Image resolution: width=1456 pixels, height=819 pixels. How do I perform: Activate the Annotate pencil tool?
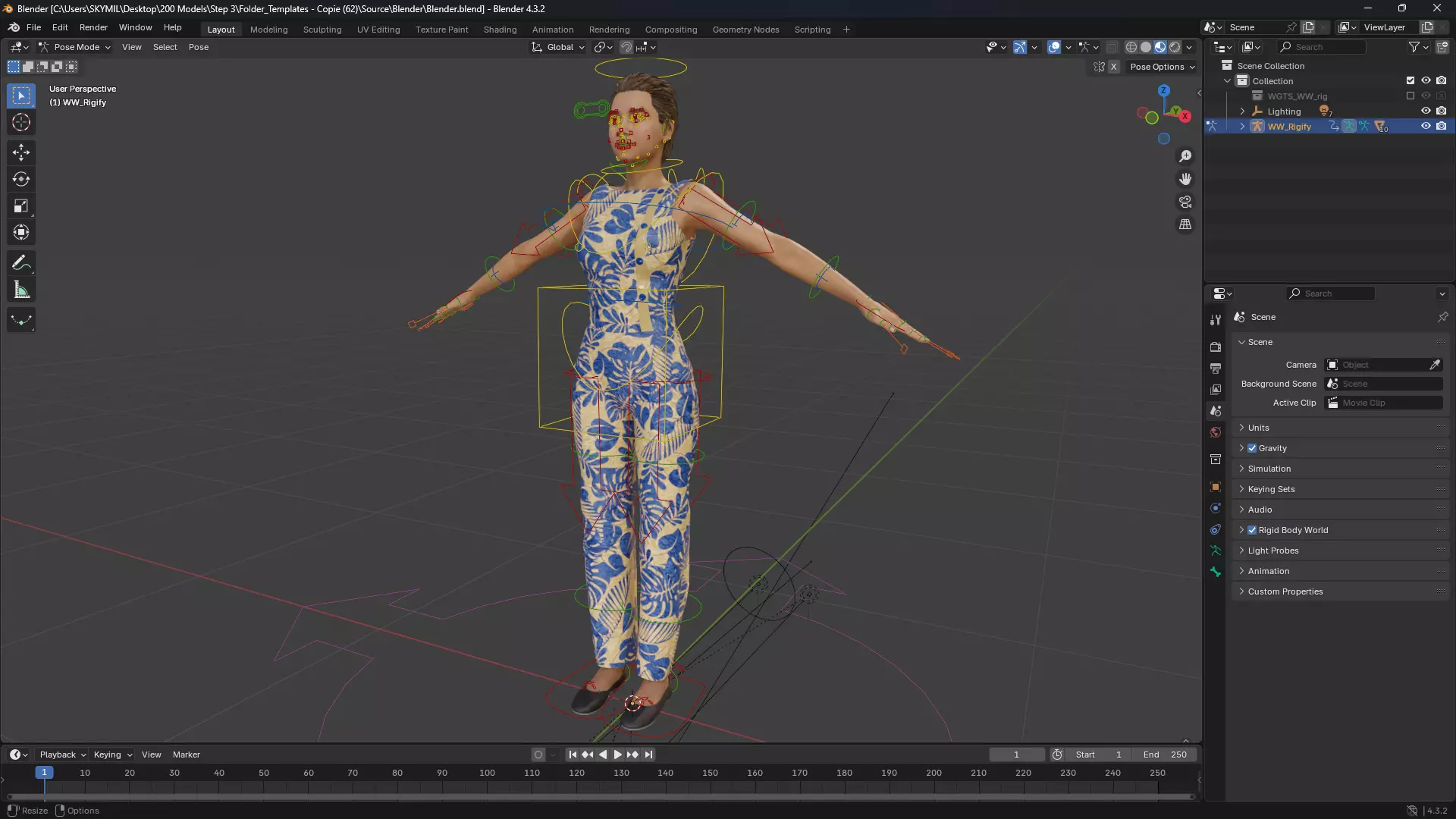pos(21,263)
